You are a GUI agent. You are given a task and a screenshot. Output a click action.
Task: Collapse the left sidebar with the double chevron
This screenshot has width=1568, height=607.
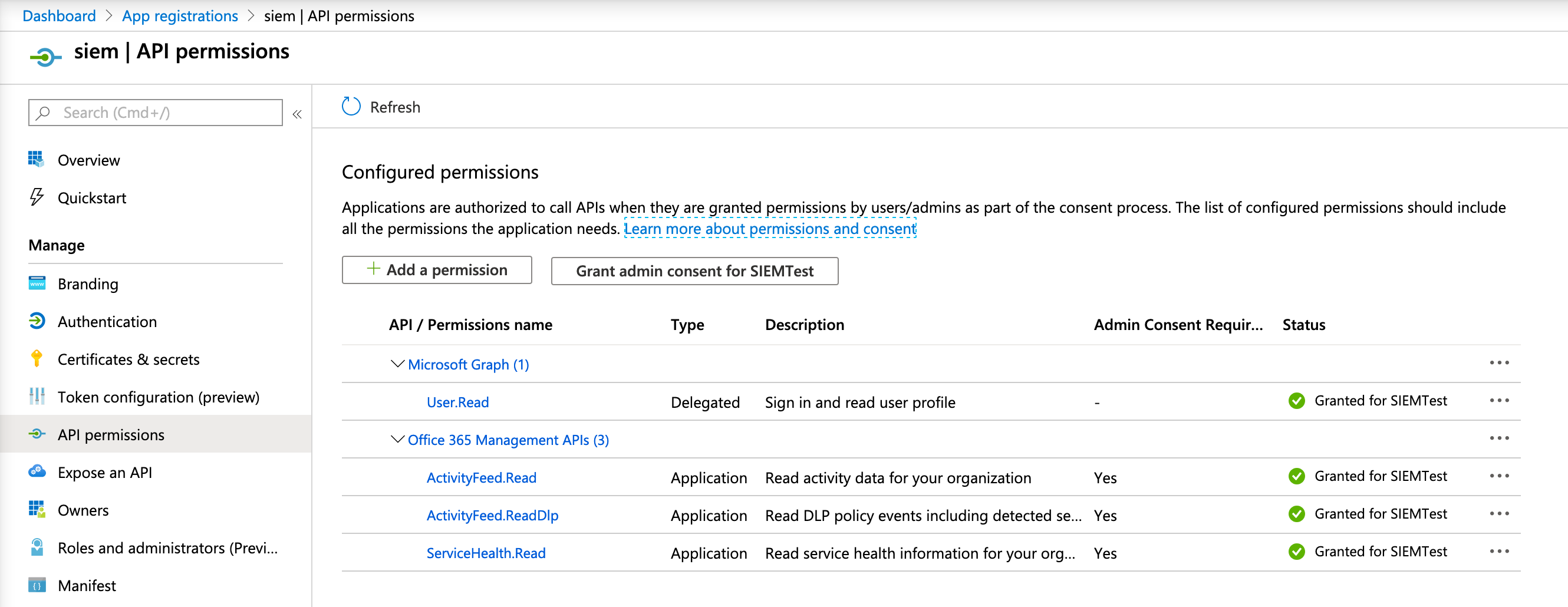point(297,113)
